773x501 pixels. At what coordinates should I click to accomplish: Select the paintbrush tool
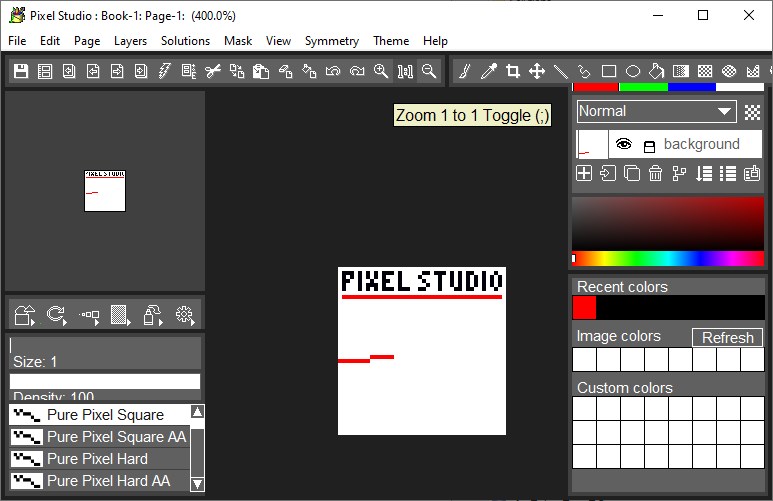pyautogui.click(x=464, y=72)
